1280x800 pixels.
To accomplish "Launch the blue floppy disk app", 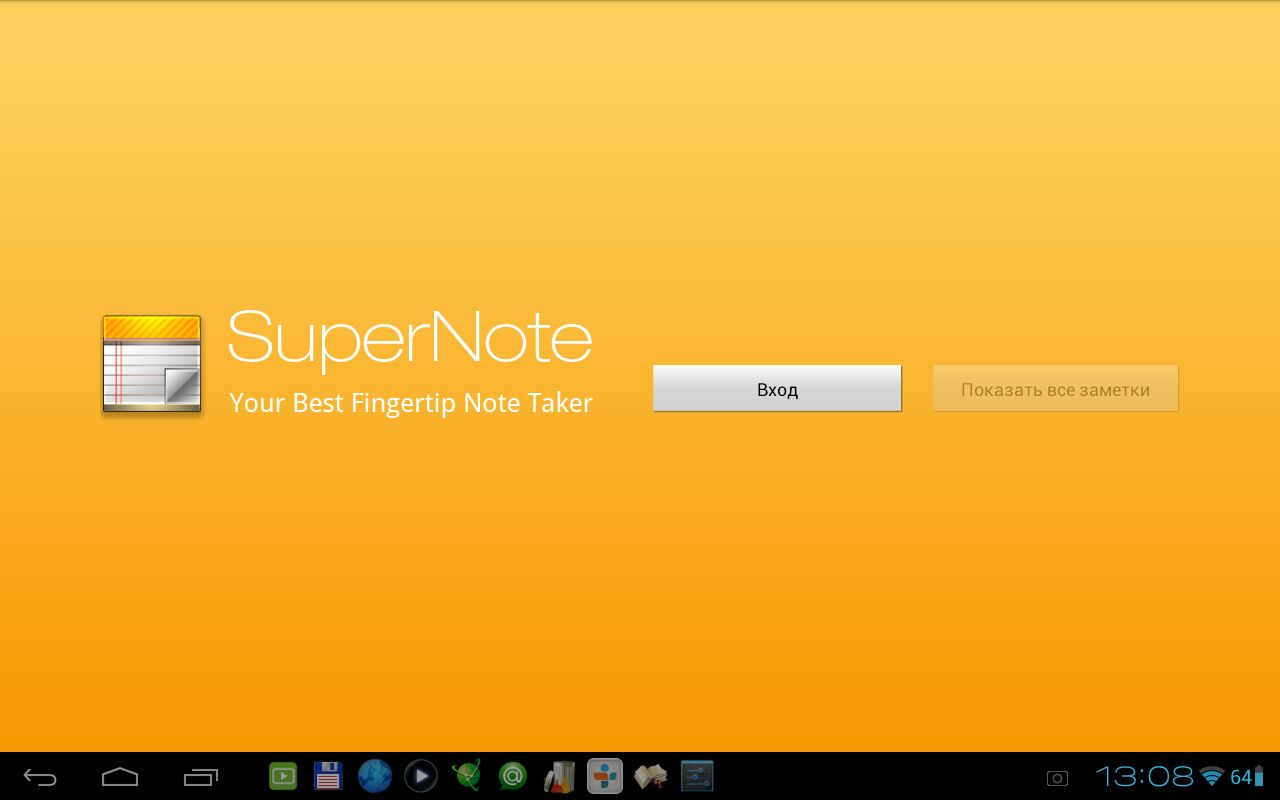I will 328,776.
